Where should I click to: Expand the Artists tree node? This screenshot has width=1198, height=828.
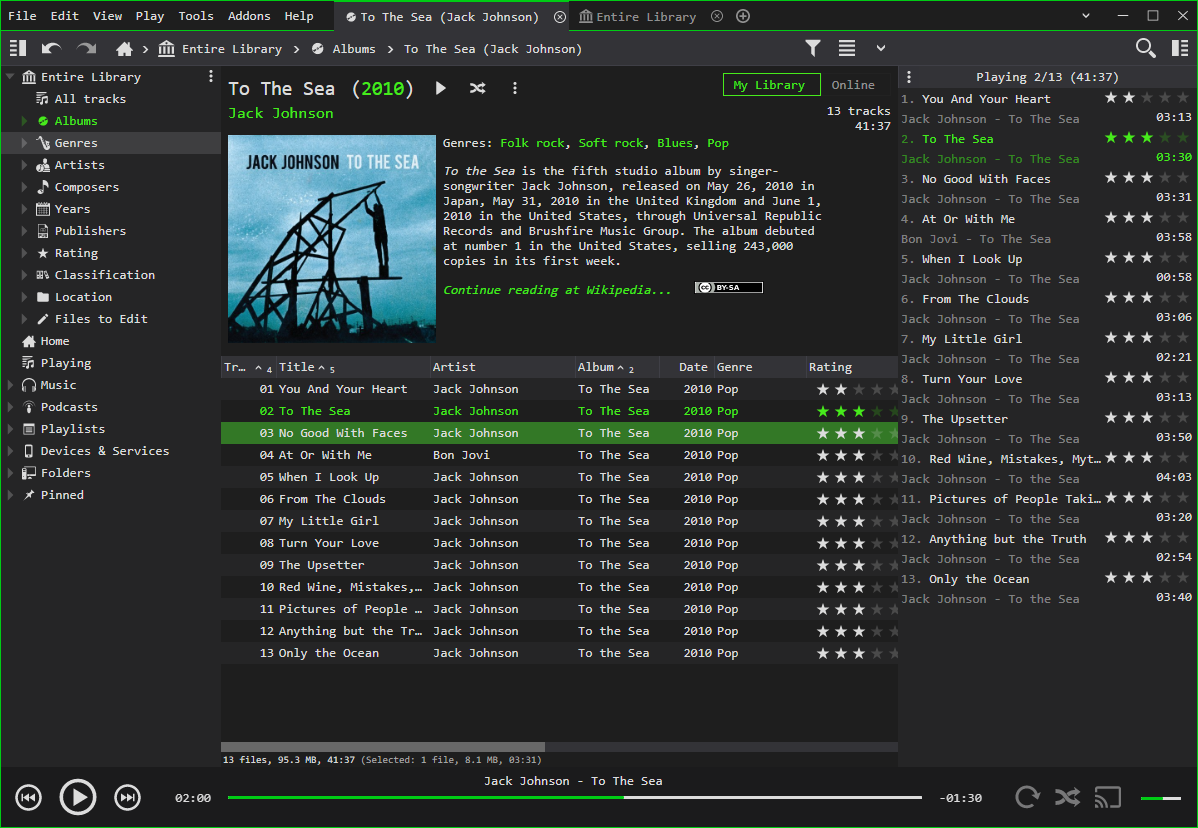pyautogui.click(x=24, y=165)
